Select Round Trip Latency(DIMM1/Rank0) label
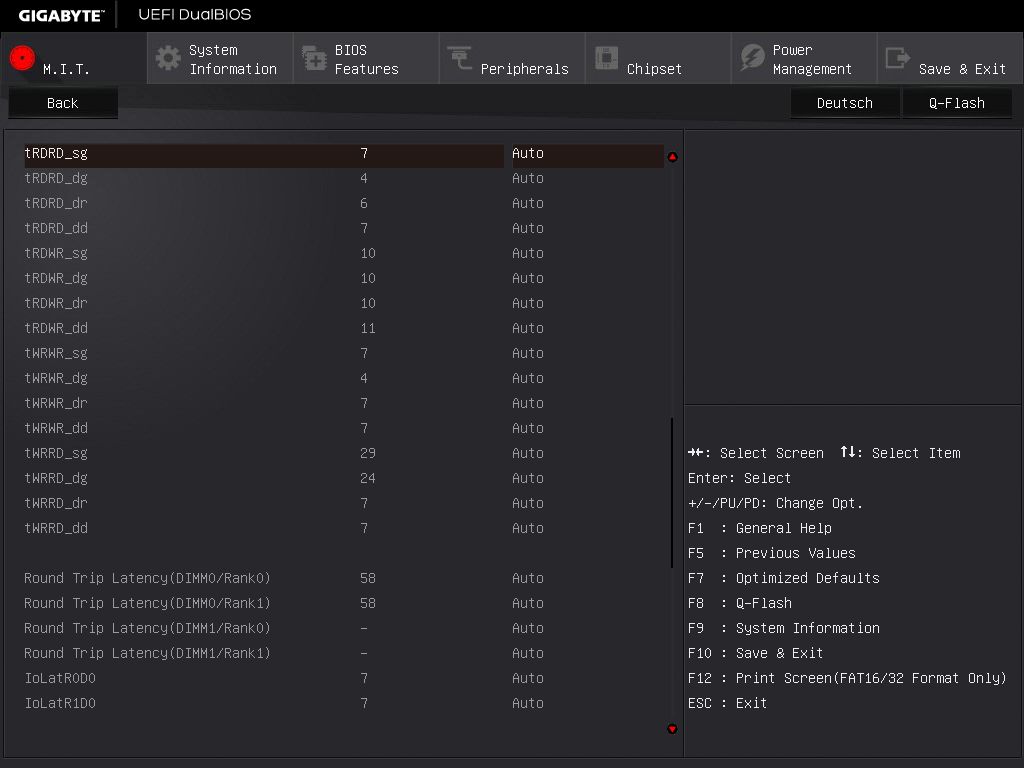The height and width of the screenshot is (768, 1024). 147,628
